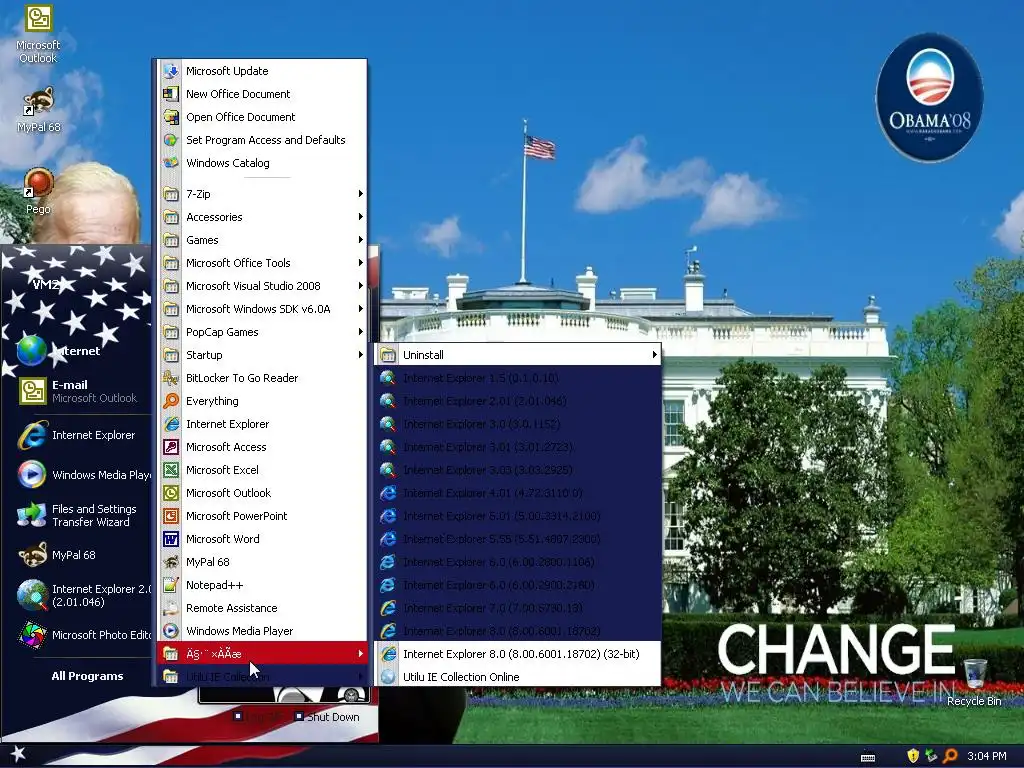The height and width of the screenshot is (768, 1024).
Task: Open the Utilu IE Collection folder entry
Action: pyautogui.click(x=262, y=677)
